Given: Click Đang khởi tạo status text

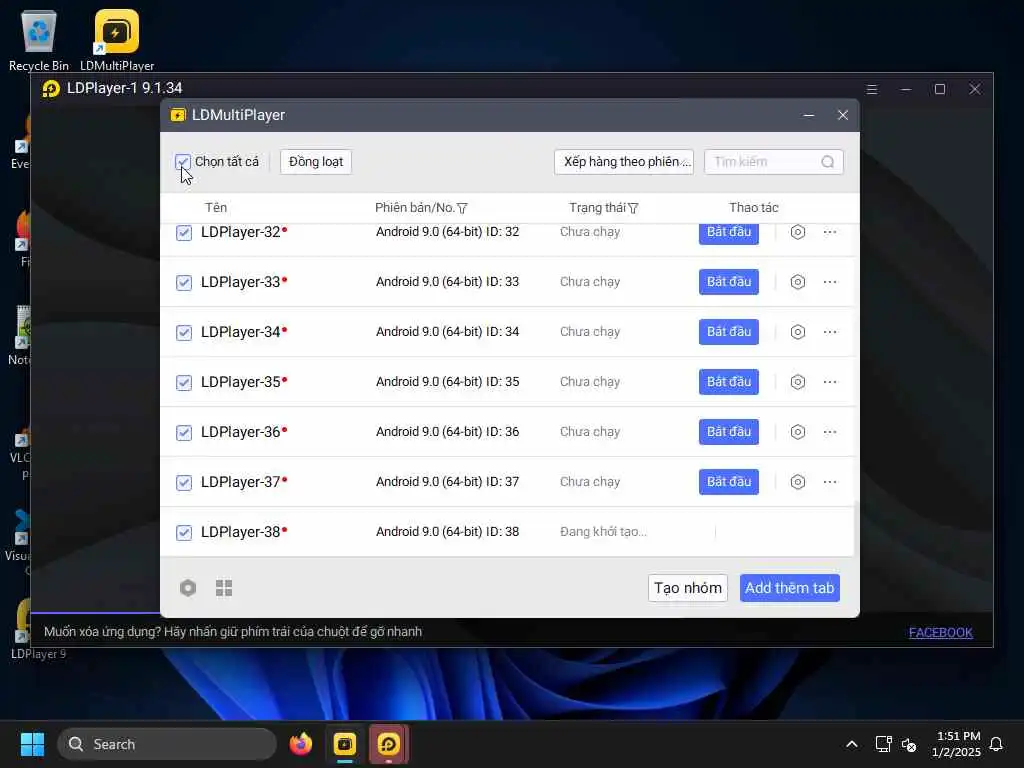Looking at the screenshot, I should (x=603, y=532).
